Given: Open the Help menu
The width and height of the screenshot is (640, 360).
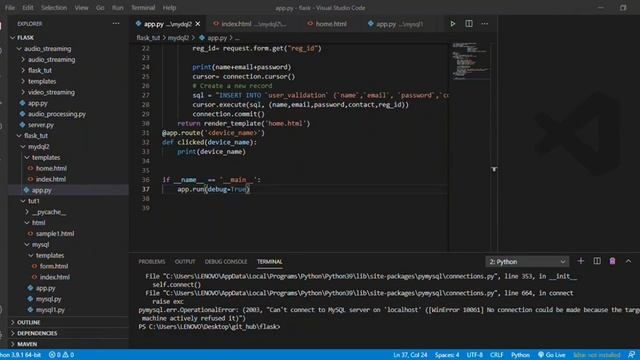Looking at the screenshot, I should 169,8.
